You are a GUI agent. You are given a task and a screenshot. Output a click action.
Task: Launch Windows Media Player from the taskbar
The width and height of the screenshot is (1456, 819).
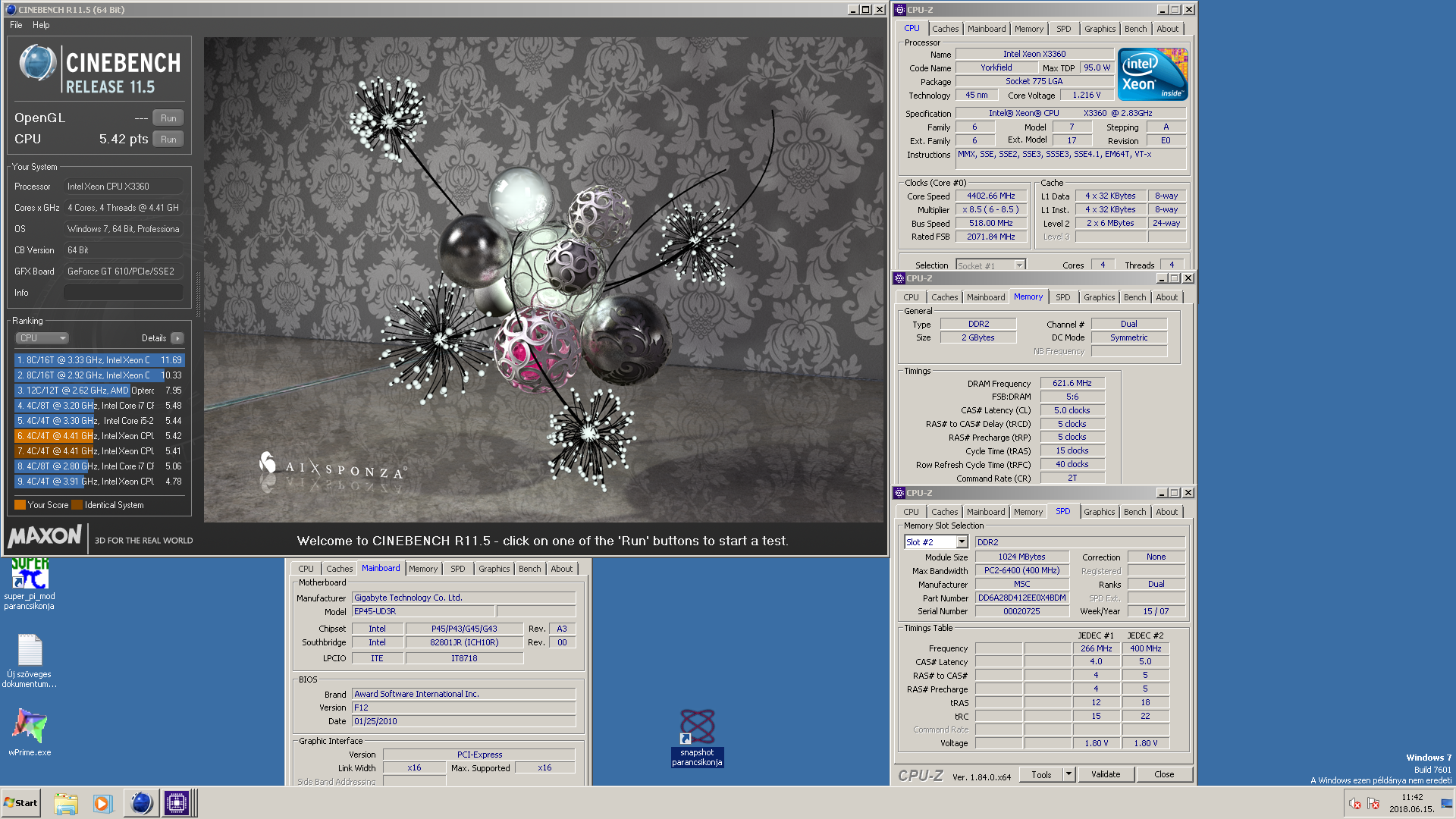point(102,803)
